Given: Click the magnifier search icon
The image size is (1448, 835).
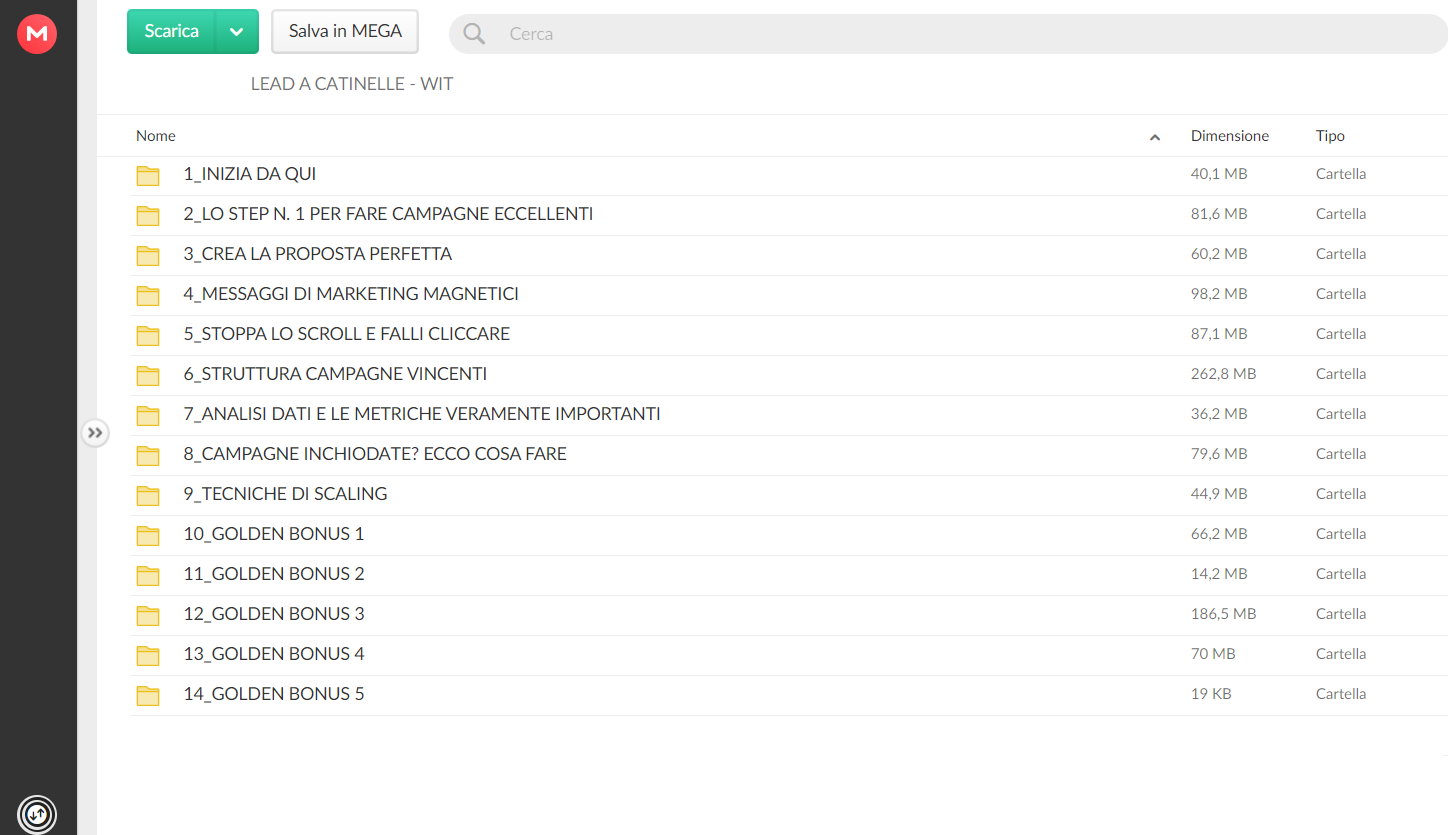Looking at the screenshot, I should [x=474, y=34].
